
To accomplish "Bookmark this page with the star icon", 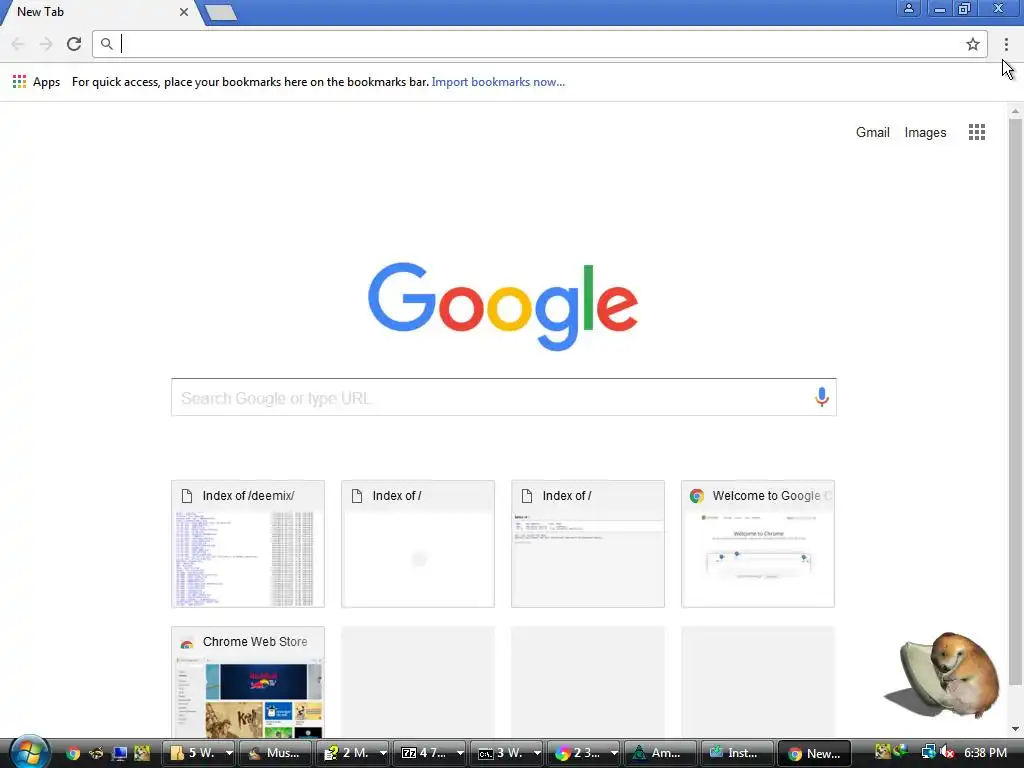I will pyautogui.click(x=973, y=44).
